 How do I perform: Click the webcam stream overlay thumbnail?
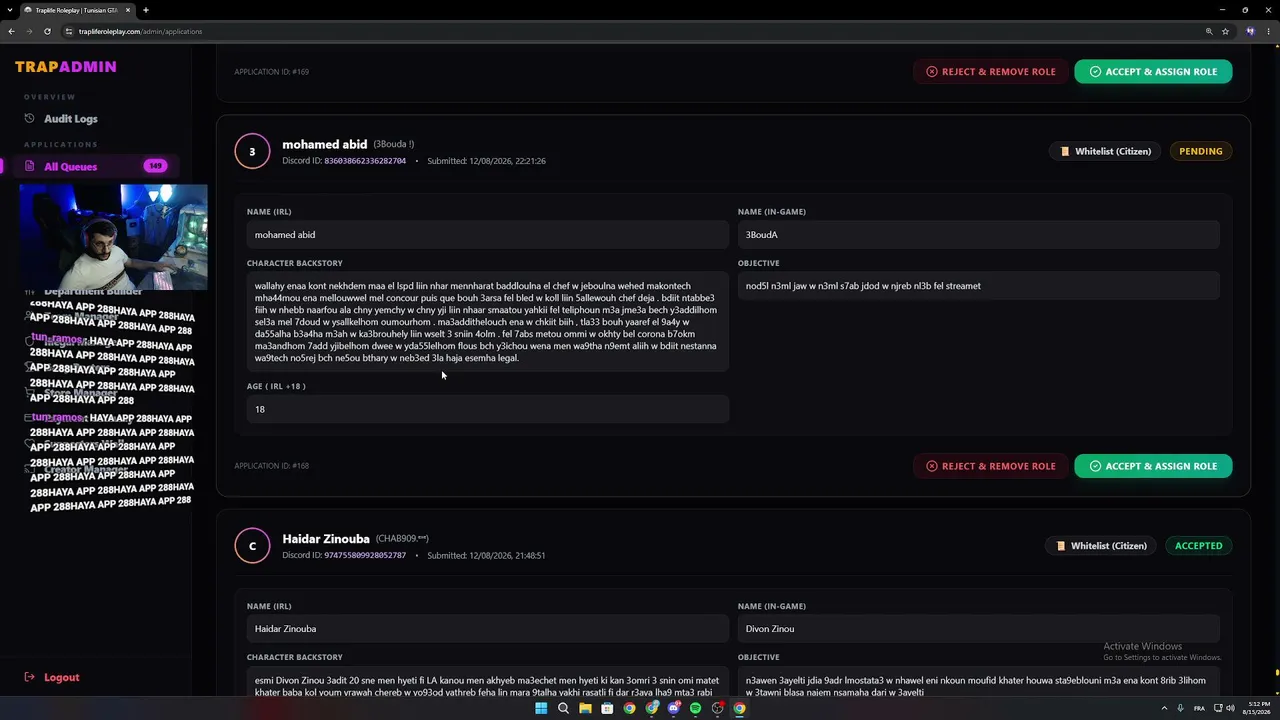tap(113, 237)
